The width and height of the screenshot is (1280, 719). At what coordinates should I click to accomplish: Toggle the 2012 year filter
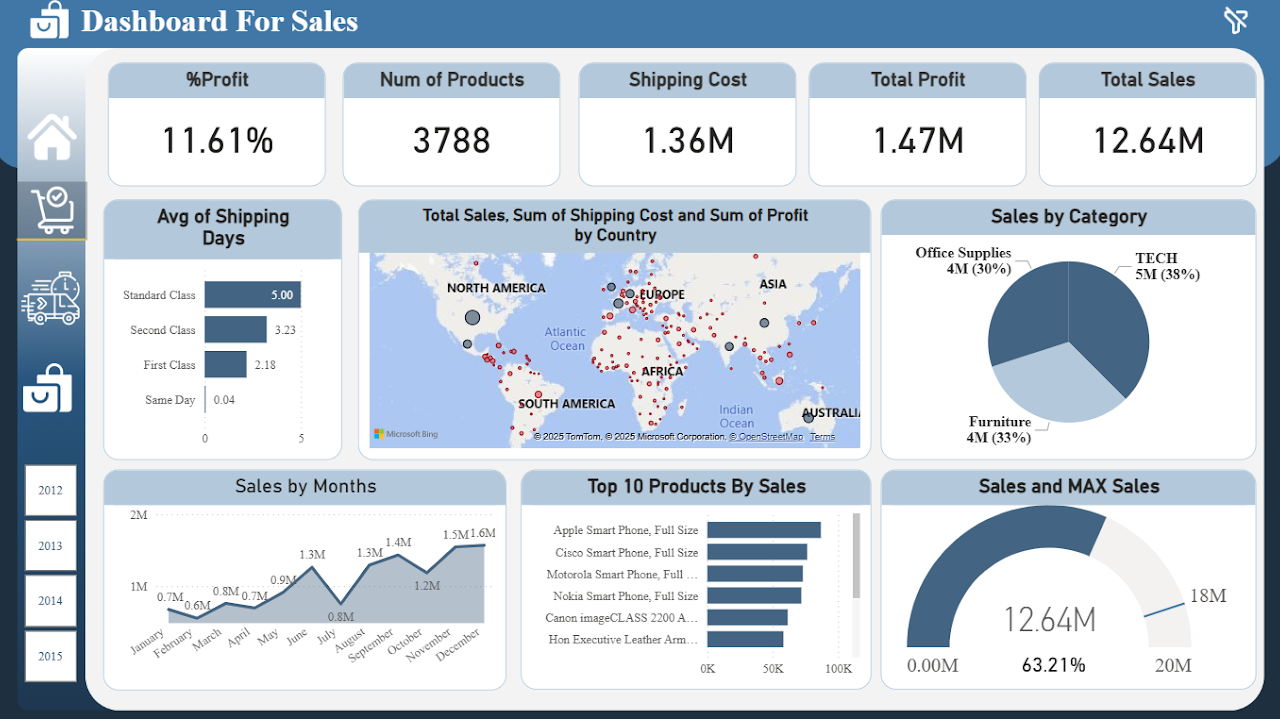click(x=51, y=490)
